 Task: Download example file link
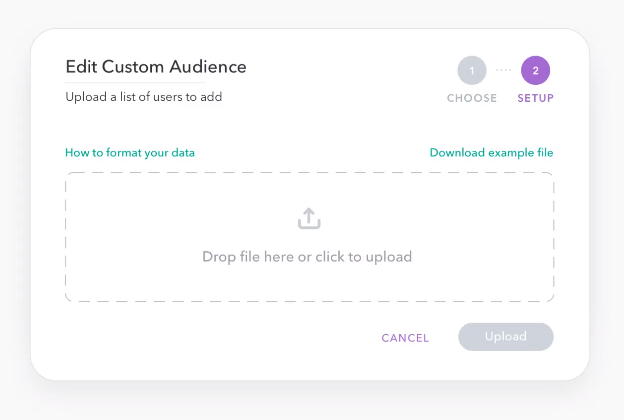pos(491,153)
